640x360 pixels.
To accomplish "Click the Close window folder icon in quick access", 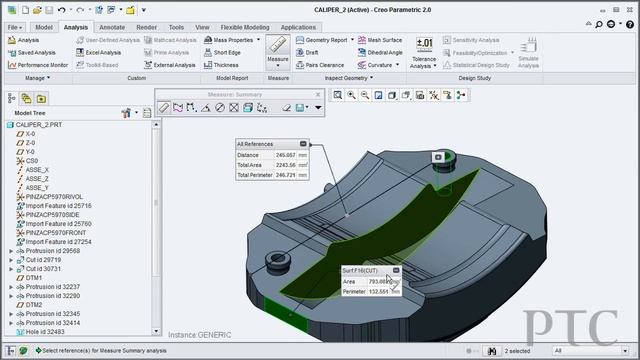I will point(131,10).
